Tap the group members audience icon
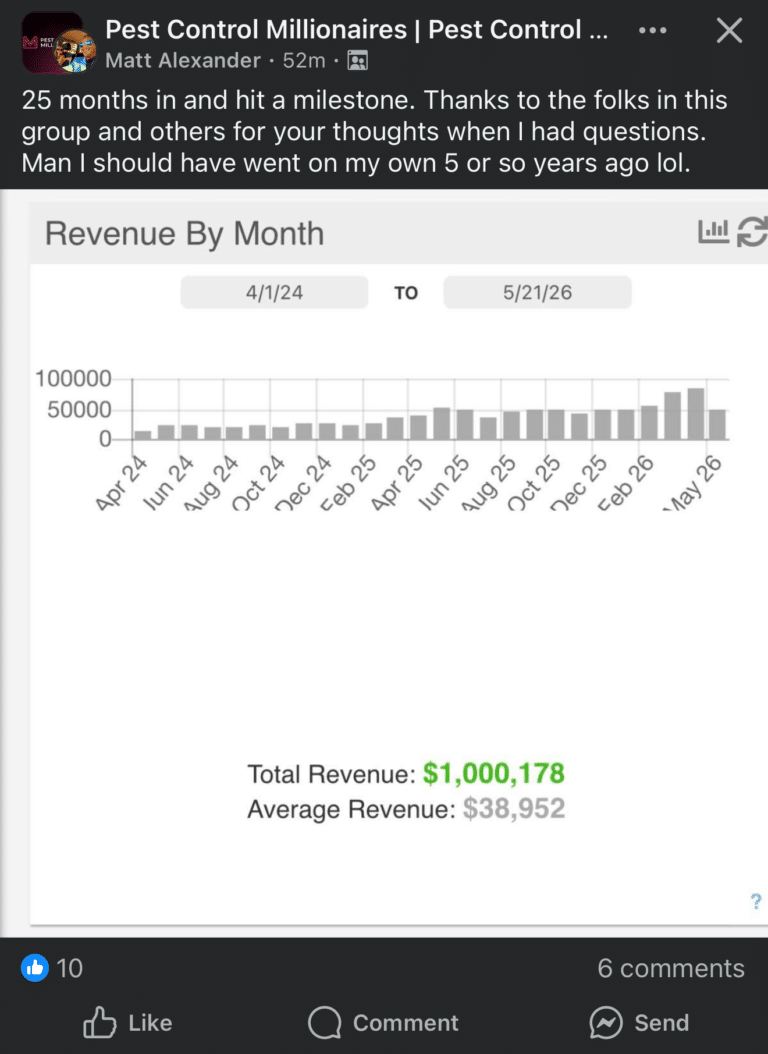 [357, 61]
